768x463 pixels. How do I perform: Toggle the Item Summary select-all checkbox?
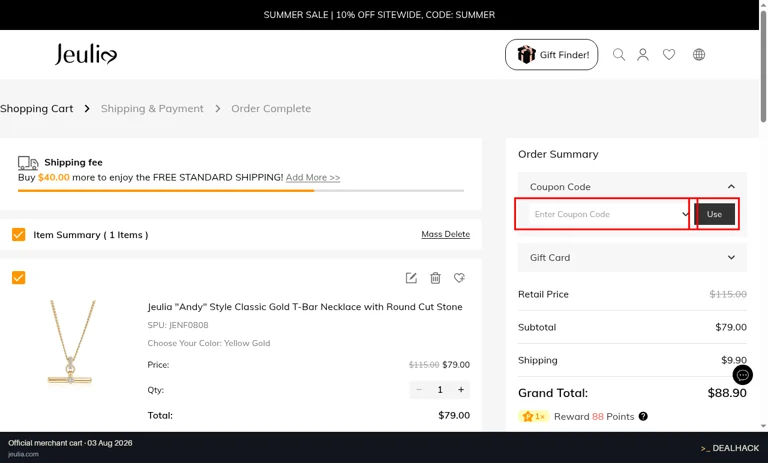click(x=19, y=235)
